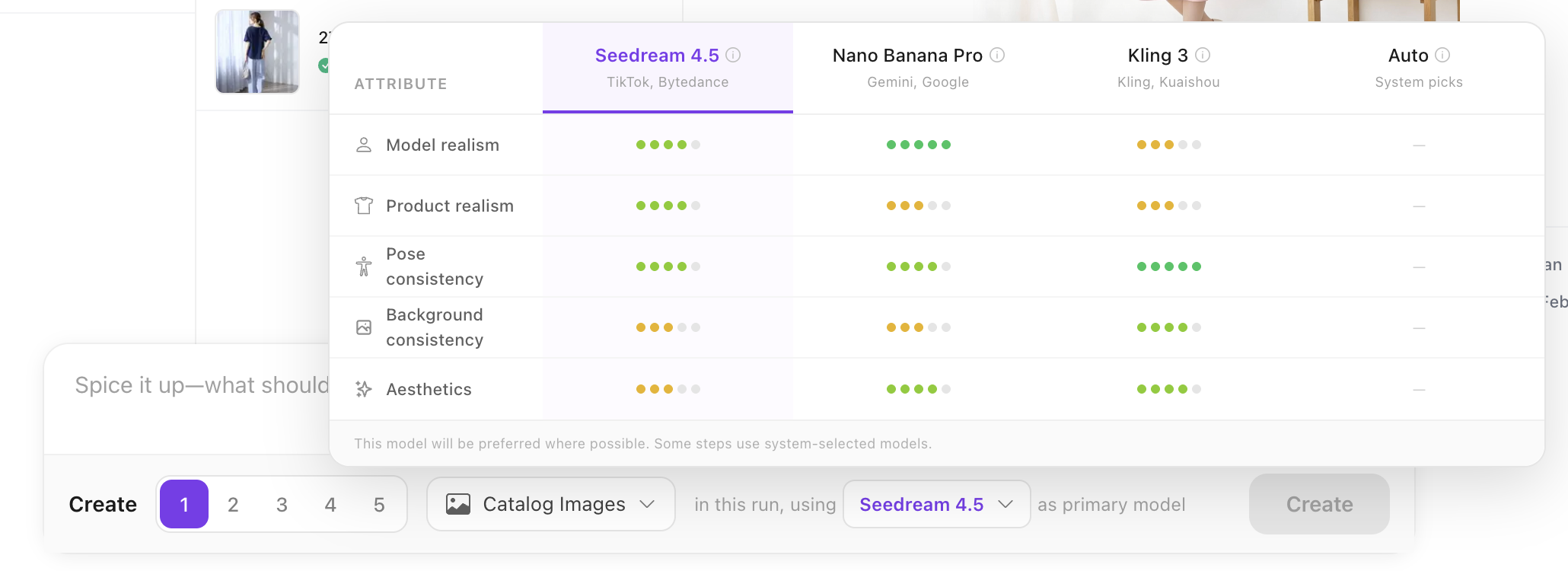Screen dimensions: 1568x571
Task: Click the info icon beside Seedream 4.5
Action: point(733,55)
